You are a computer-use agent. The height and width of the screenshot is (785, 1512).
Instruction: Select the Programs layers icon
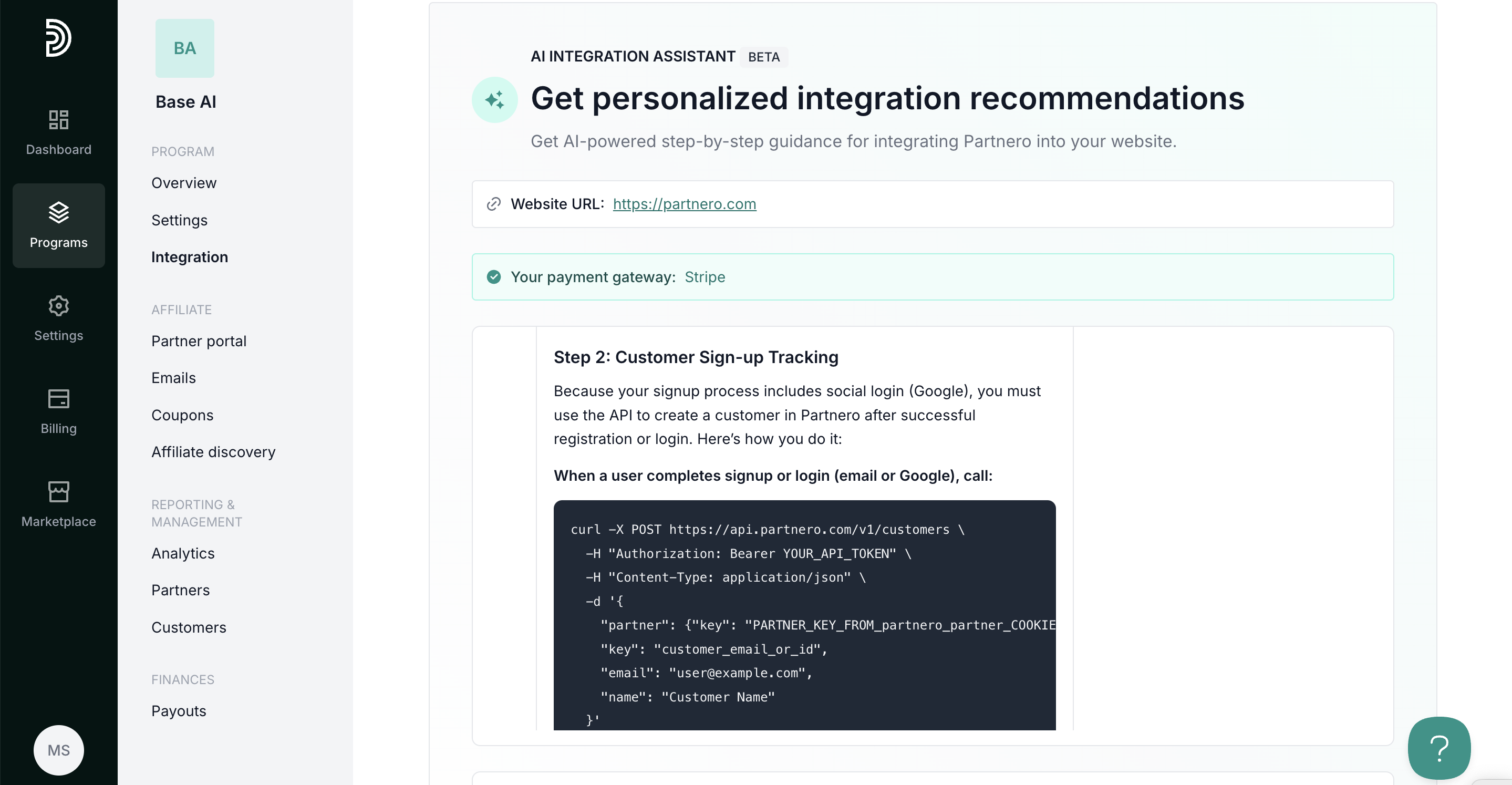(59, 213)
